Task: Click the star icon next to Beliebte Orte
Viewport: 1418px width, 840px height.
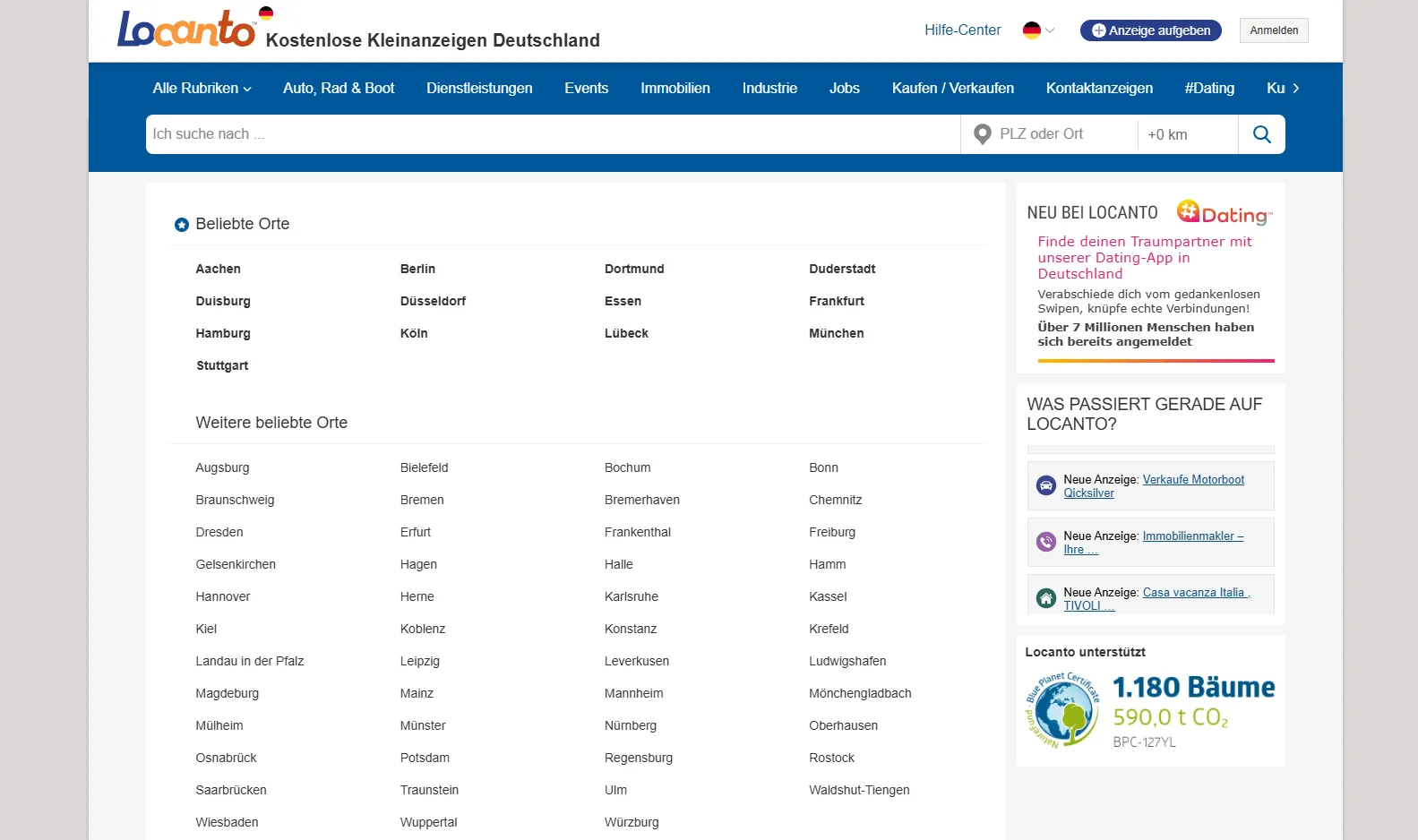Action: coord(182,225)
